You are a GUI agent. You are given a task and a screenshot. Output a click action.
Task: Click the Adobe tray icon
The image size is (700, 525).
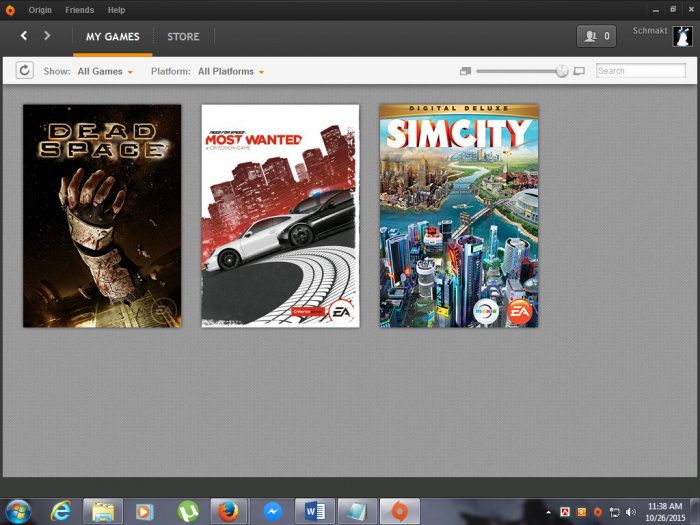pos(565,512)
